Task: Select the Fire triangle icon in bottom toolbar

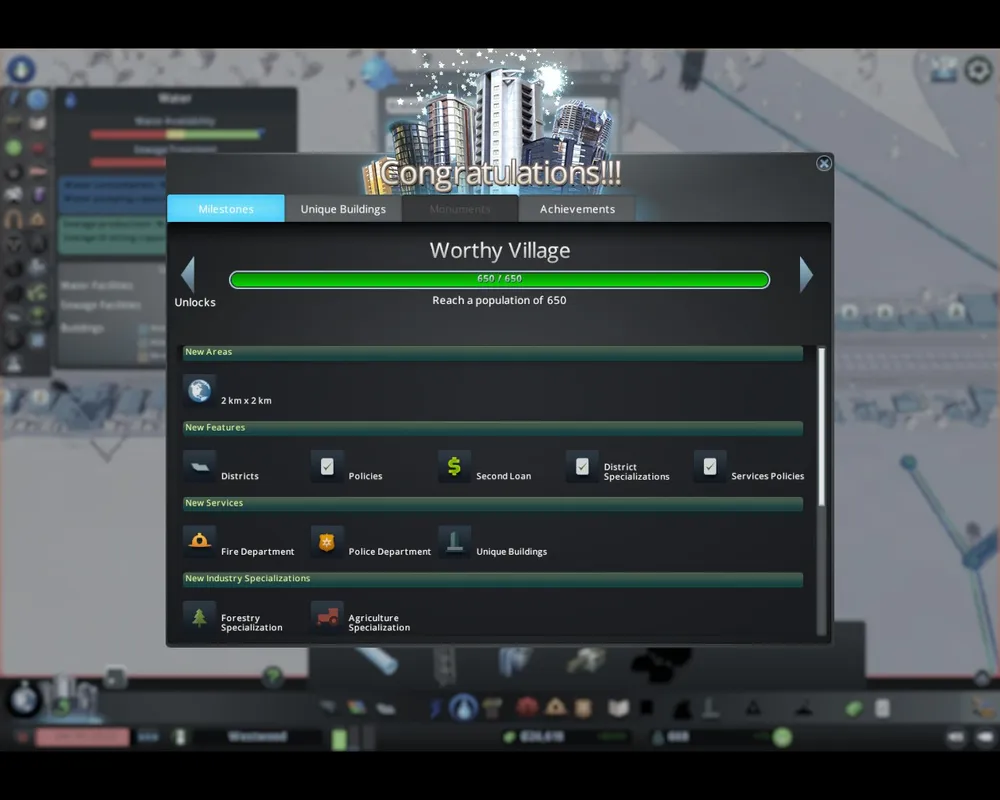Action: click(555, 707)
